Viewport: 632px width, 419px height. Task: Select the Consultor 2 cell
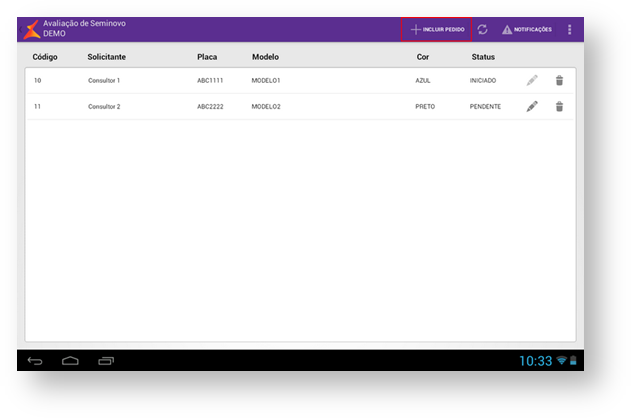104,107
